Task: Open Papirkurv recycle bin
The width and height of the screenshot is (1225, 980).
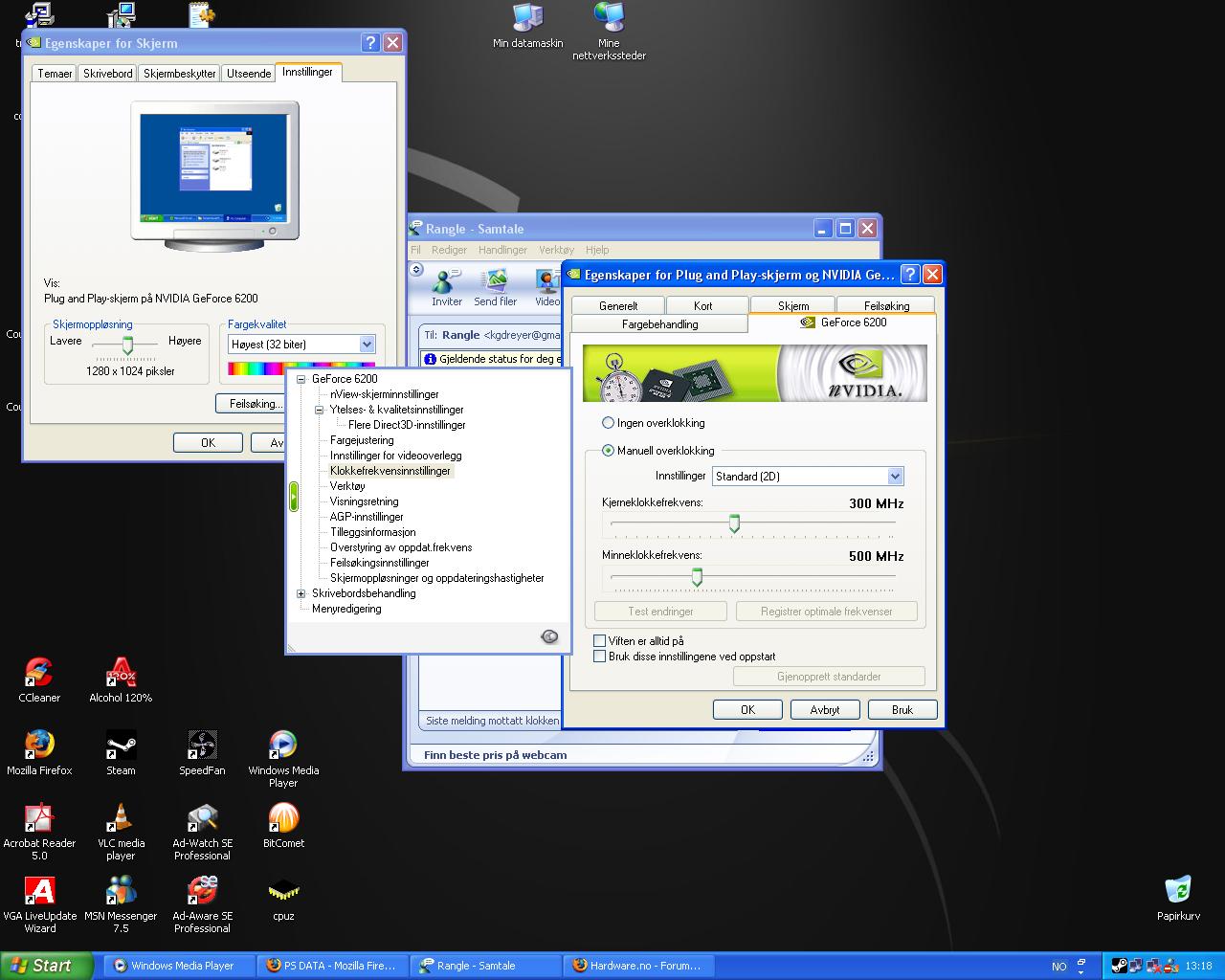Action: click(1178, 890)
